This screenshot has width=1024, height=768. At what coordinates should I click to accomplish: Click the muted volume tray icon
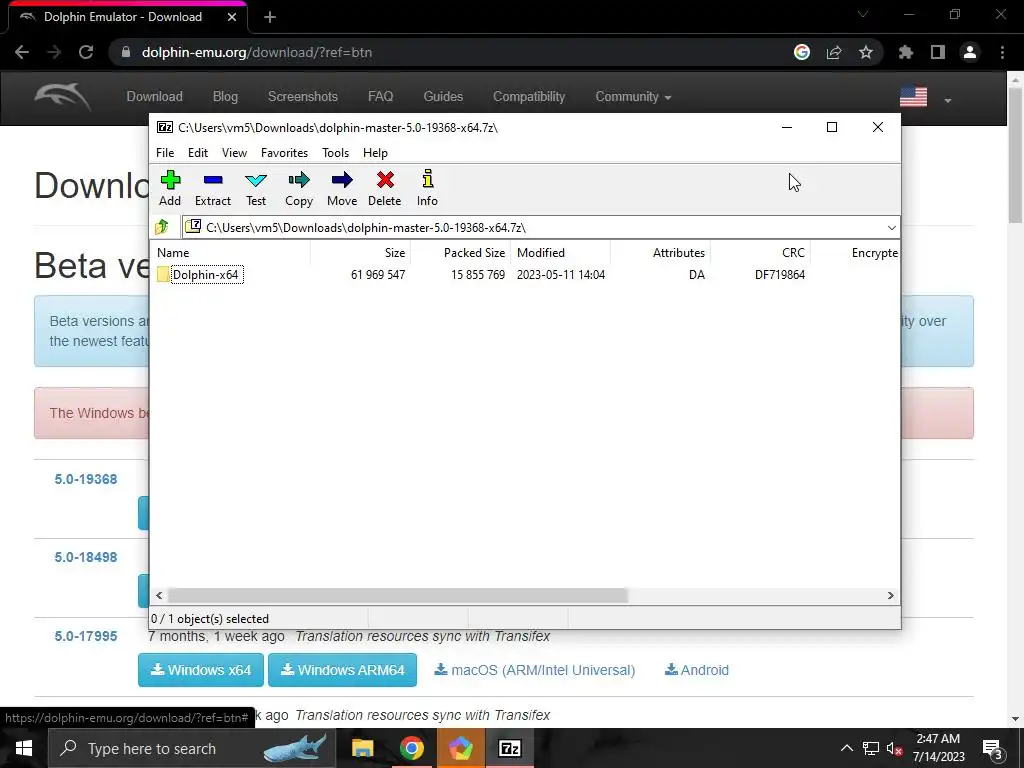(x=895, y=749)
